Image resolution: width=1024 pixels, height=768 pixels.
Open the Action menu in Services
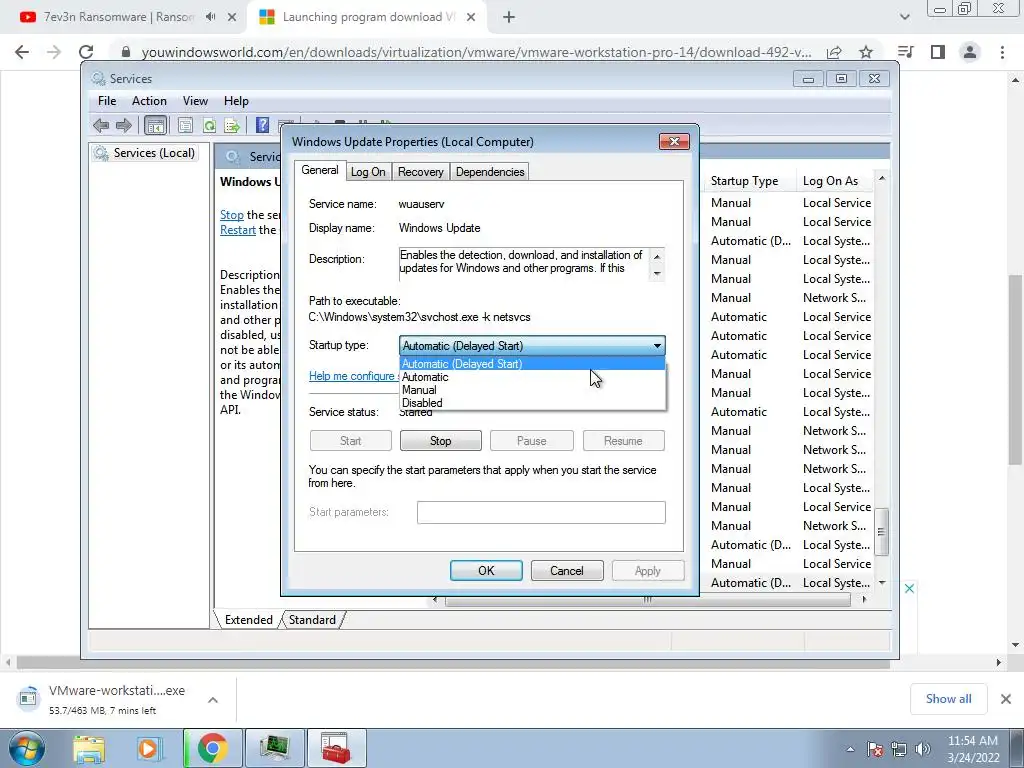pyautogui.click(x=149, y=101)
